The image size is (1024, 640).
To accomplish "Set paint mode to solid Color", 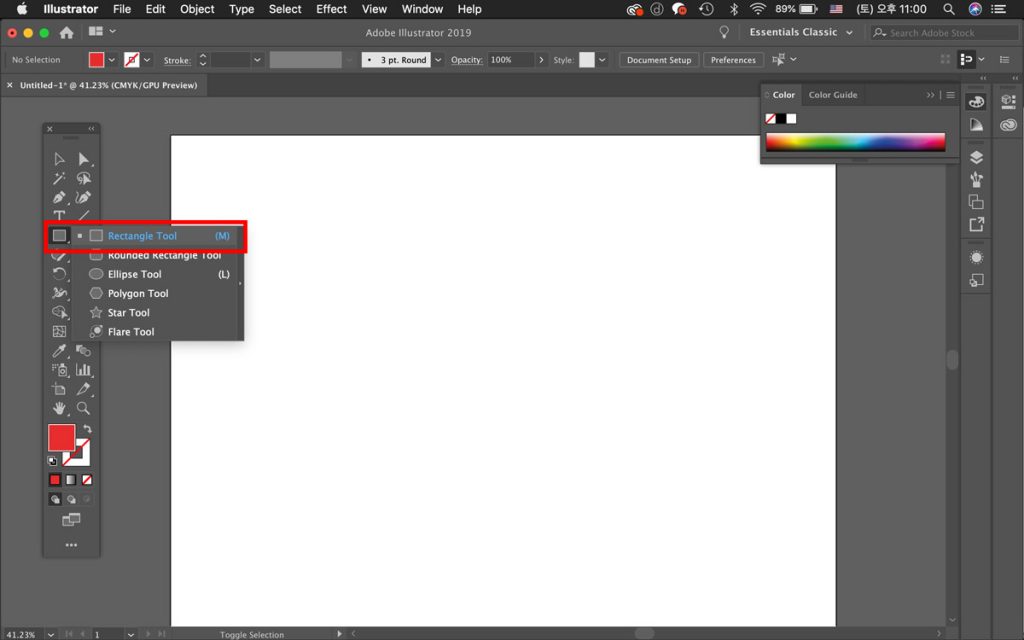I will 55,480.
